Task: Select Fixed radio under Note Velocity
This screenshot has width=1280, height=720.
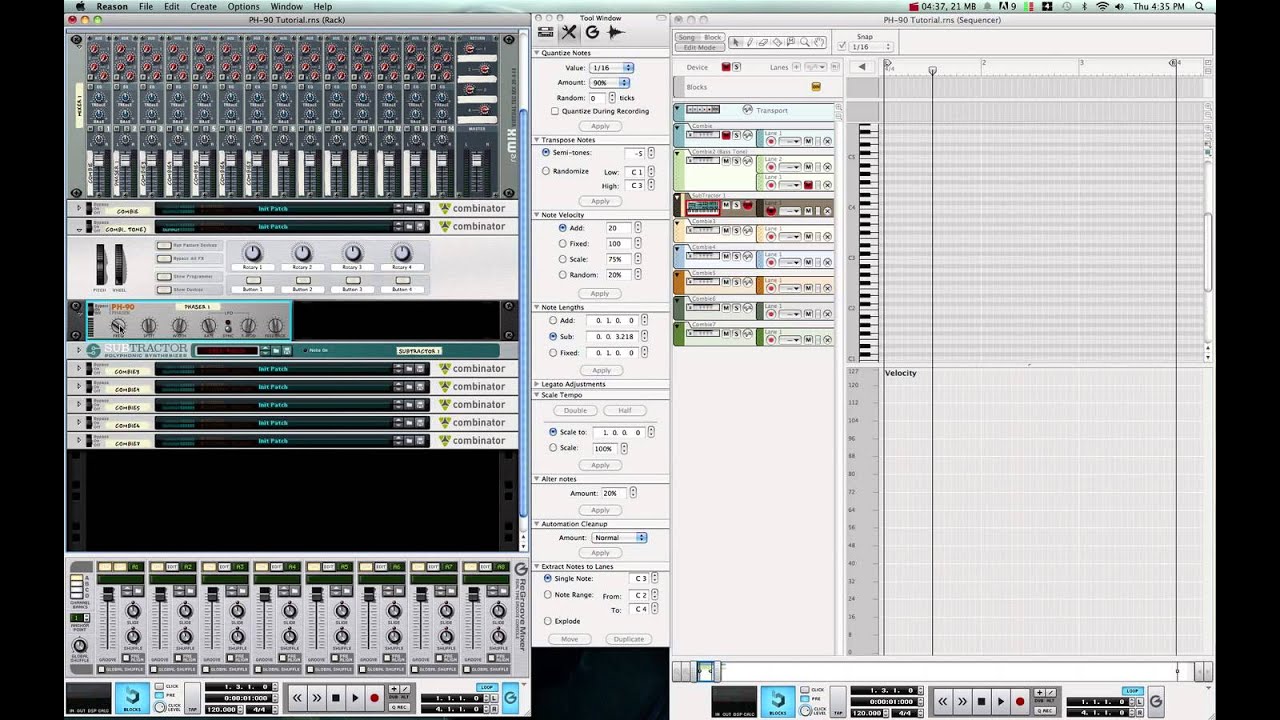Action: coord(563,243)
